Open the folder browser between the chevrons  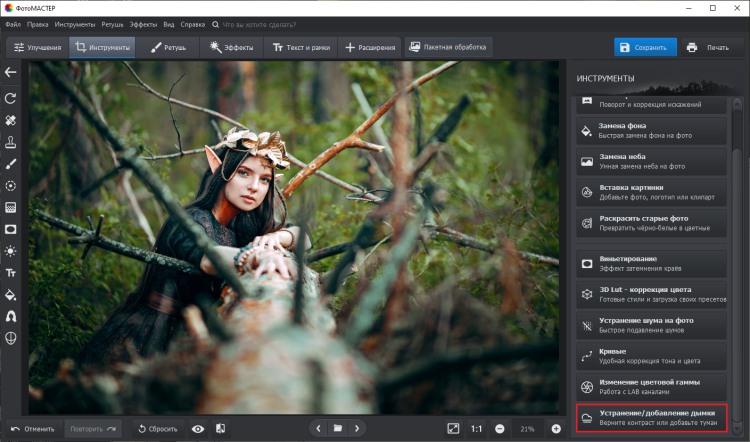(x=338, y=428)
